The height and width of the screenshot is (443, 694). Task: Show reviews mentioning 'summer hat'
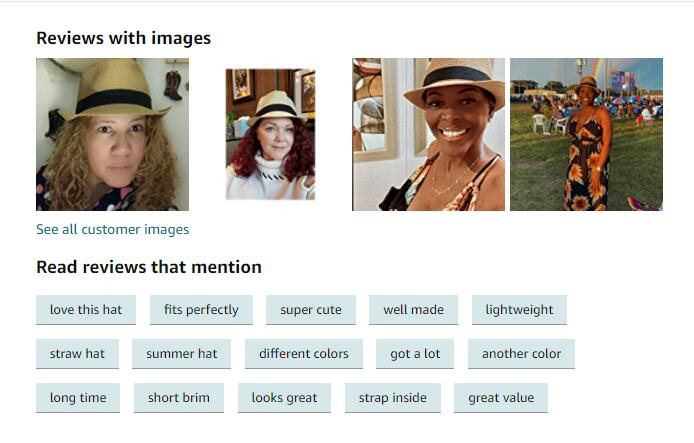182,354
